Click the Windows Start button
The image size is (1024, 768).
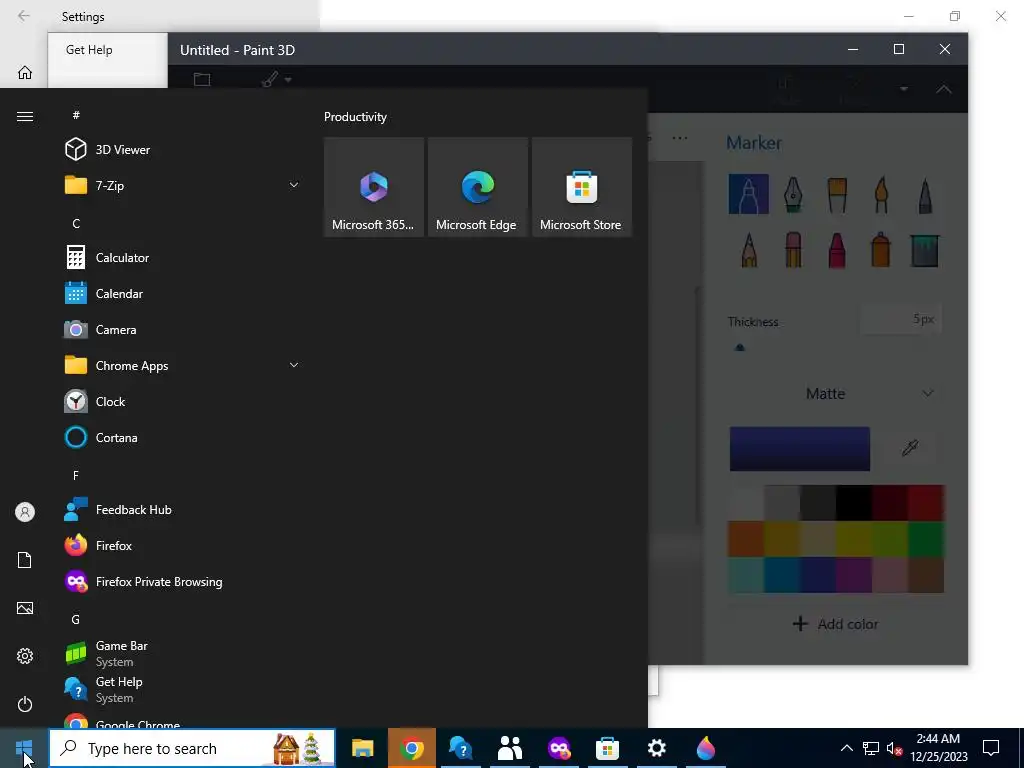click(24, 748)
